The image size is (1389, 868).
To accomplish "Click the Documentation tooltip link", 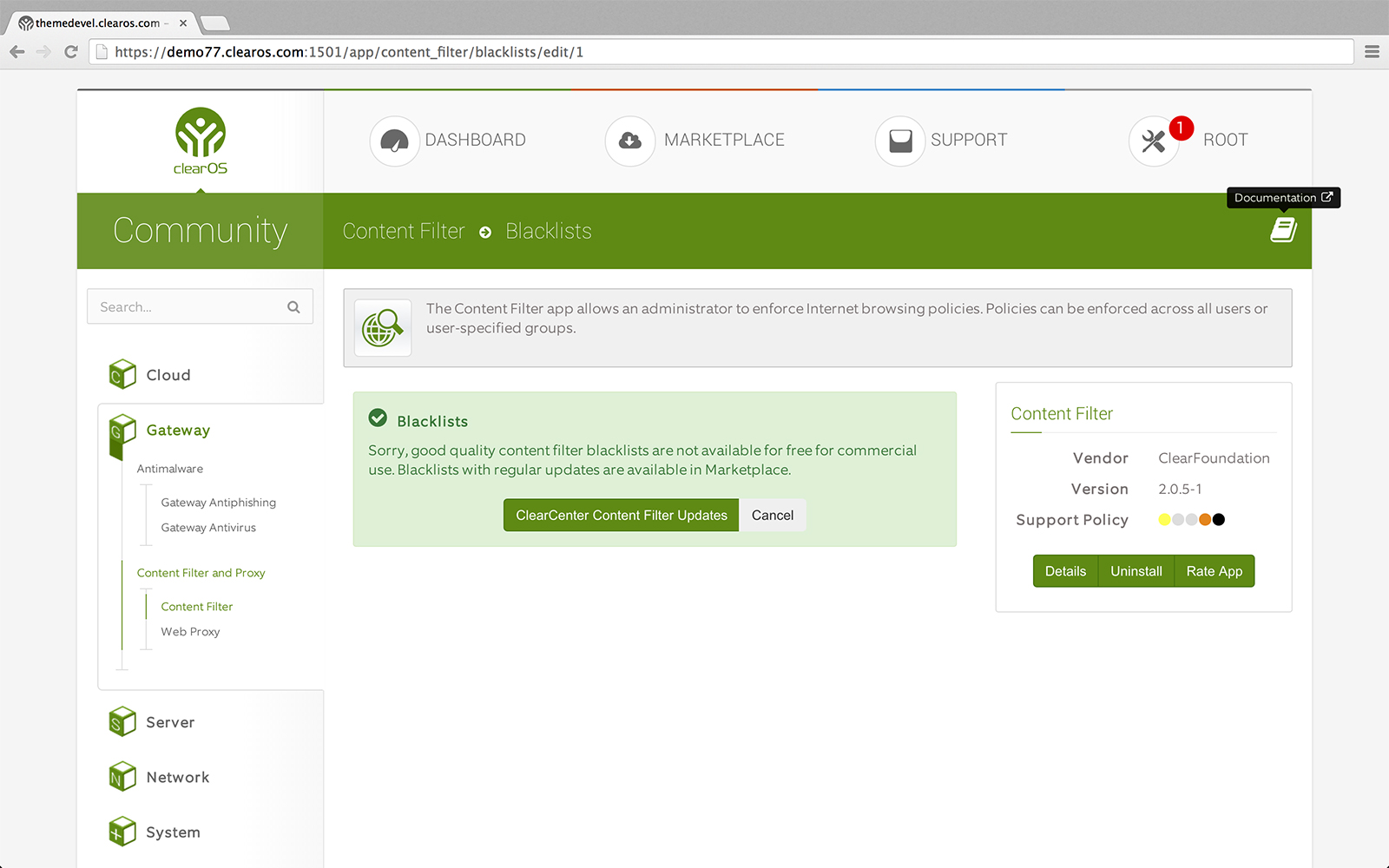I will (x=1283, y=198).
